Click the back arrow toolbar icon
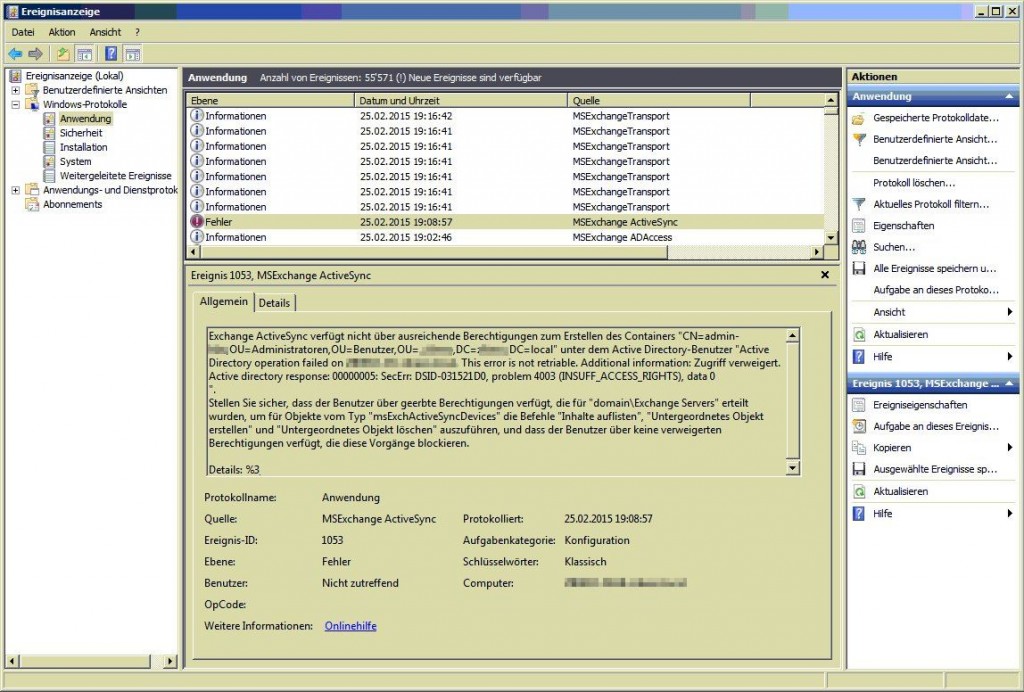1024x692 pixels. pos(15,53)
